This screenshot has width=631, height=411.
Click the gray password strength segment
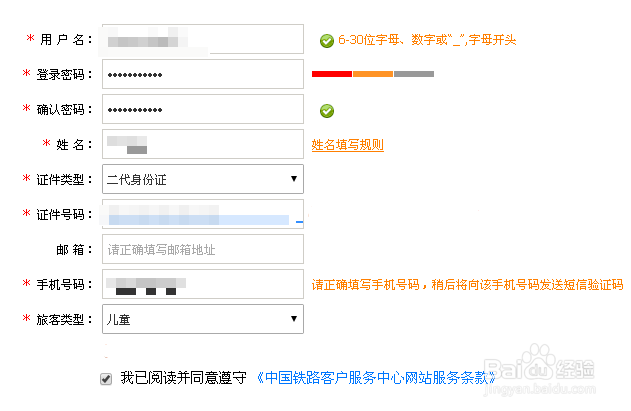tap(414, 74)
